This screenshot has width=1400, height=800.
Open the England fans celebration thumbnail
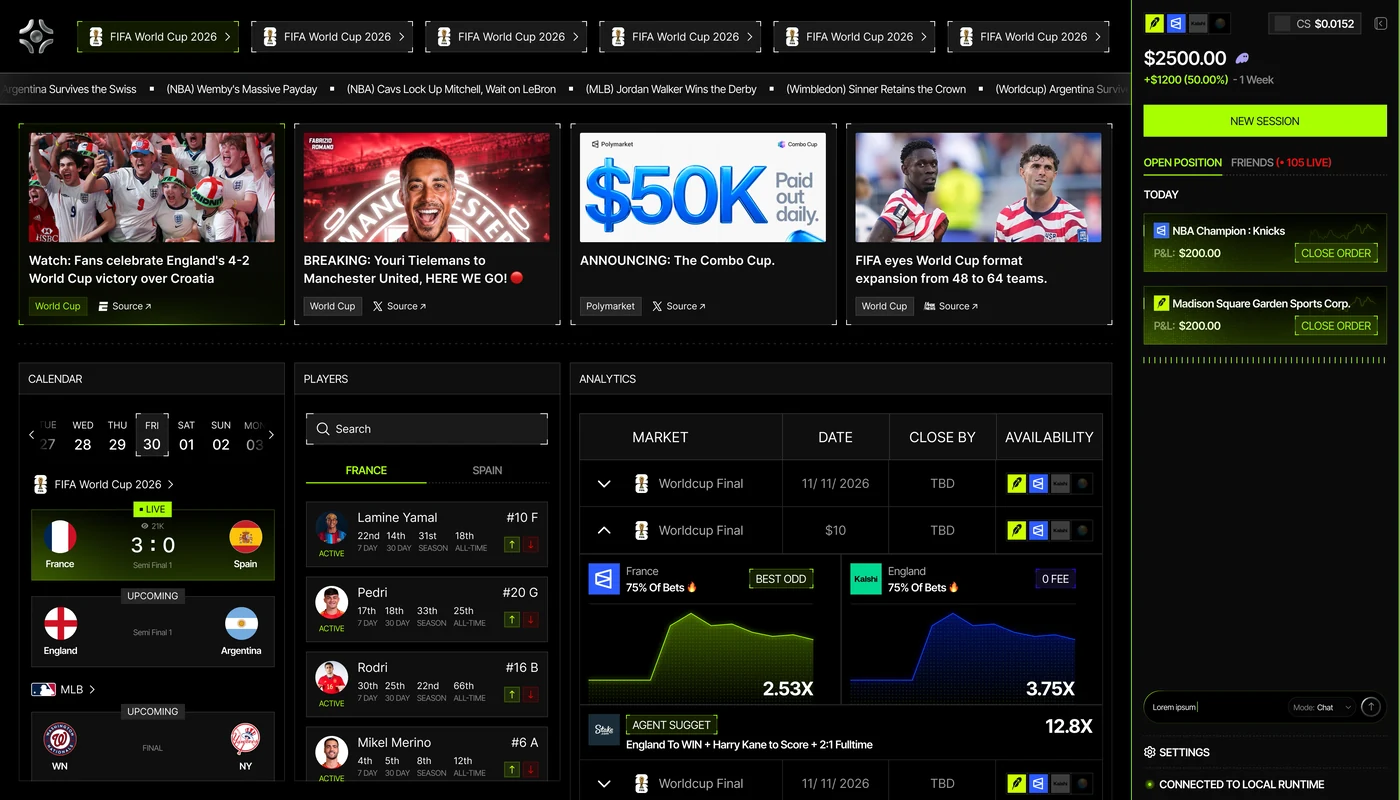152,188
